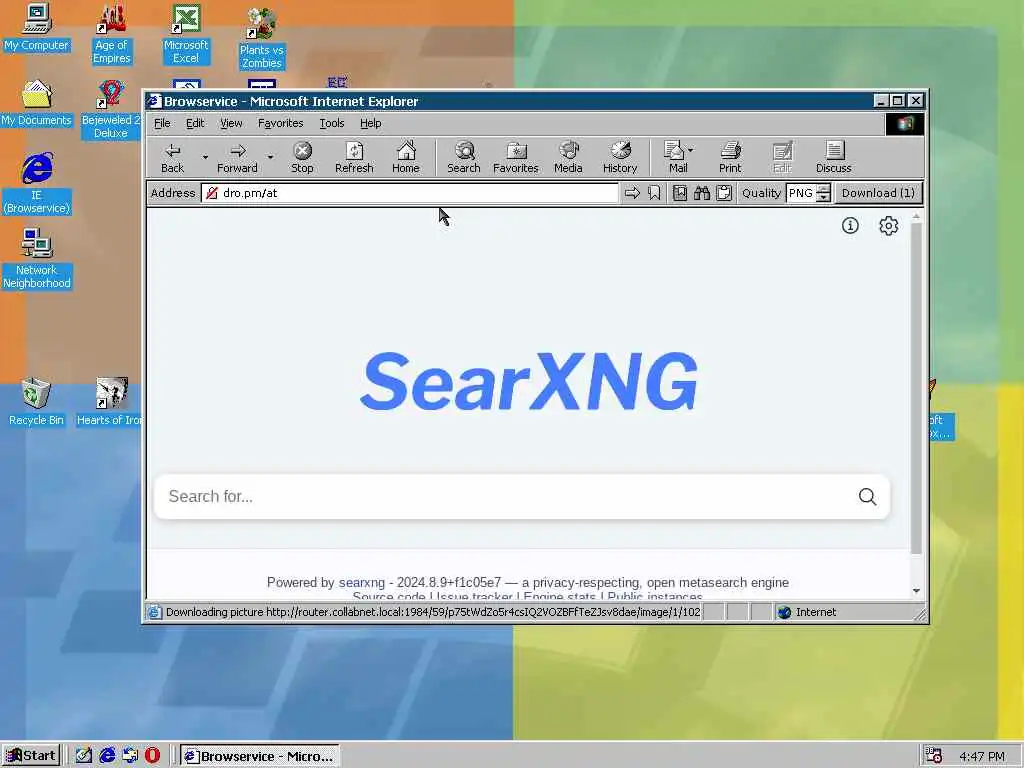
Task: Click the magnifier search submit icon
Action: (867, 497)
